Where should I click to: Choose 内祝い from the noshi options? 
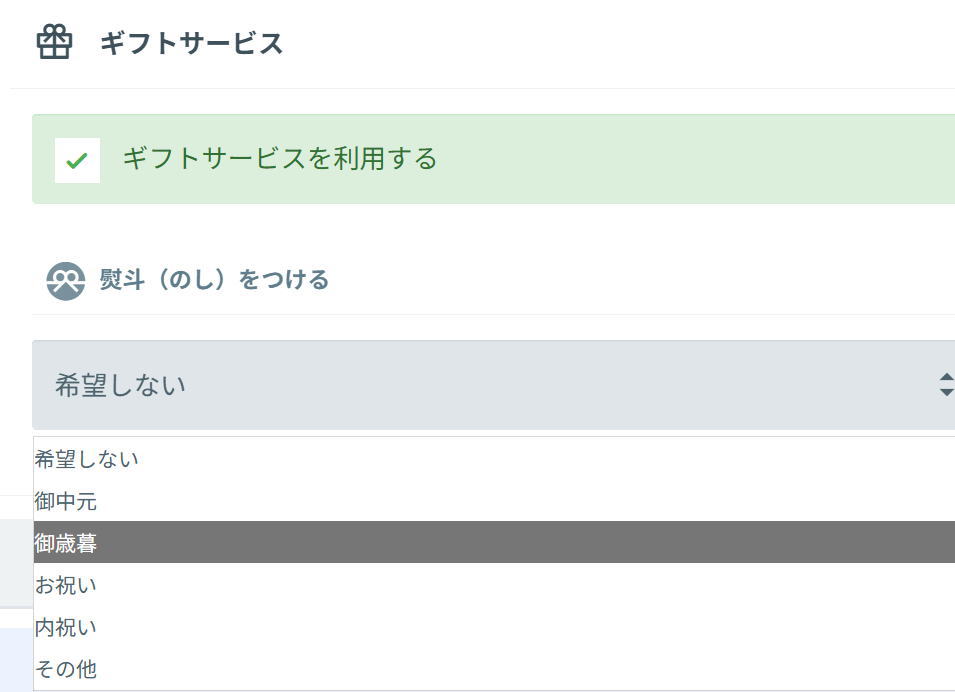point(66,627)
